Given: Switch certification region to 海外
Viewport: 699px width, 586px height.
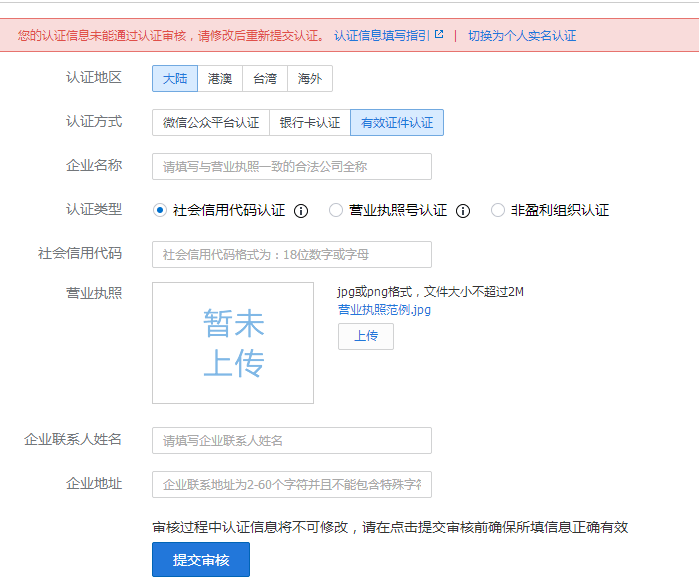Looking at the screenshot, I should point(310,78).
